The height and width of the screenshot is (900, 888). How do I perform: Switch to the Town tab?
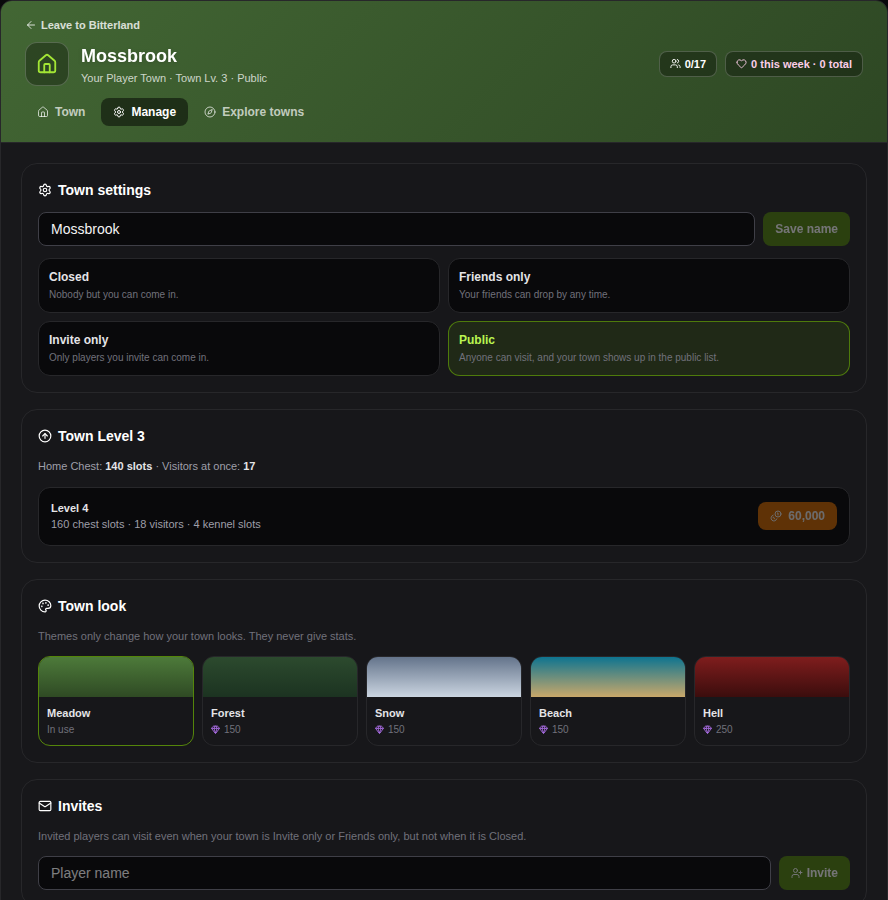pos(61,112)
